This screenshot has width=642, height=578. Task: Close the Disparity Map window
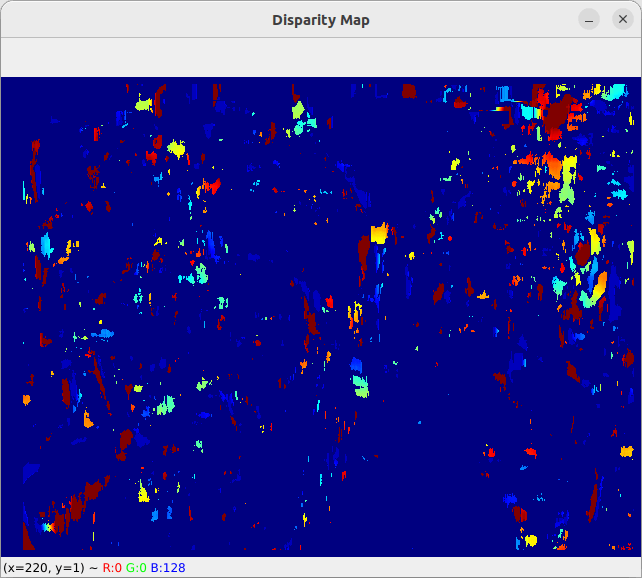623,19
